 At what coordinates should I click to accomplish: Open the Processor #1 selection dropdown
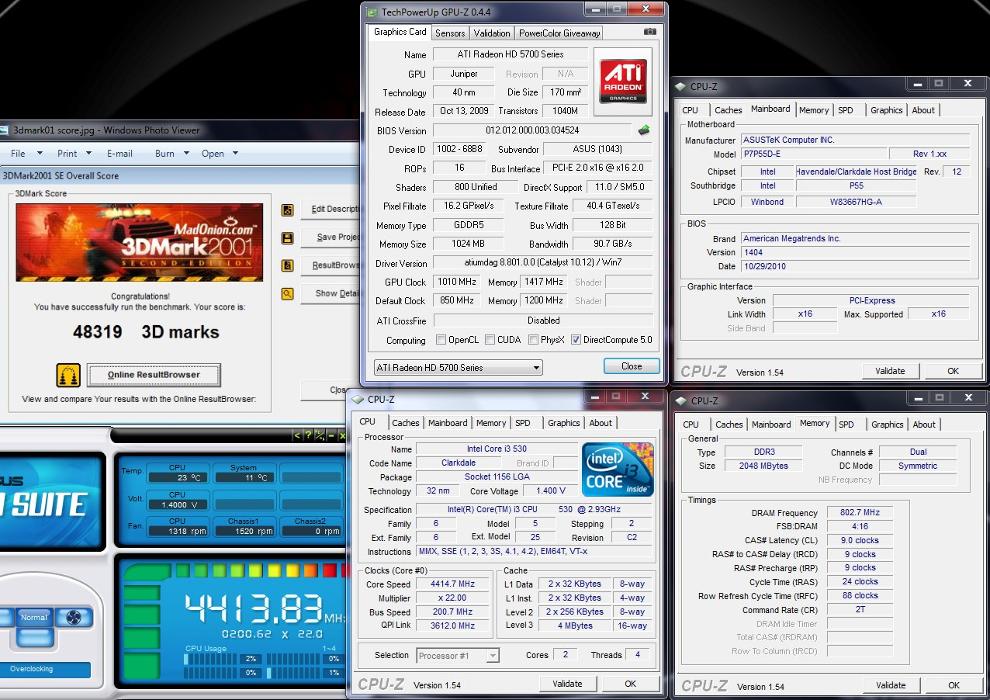tap(458, 656)
